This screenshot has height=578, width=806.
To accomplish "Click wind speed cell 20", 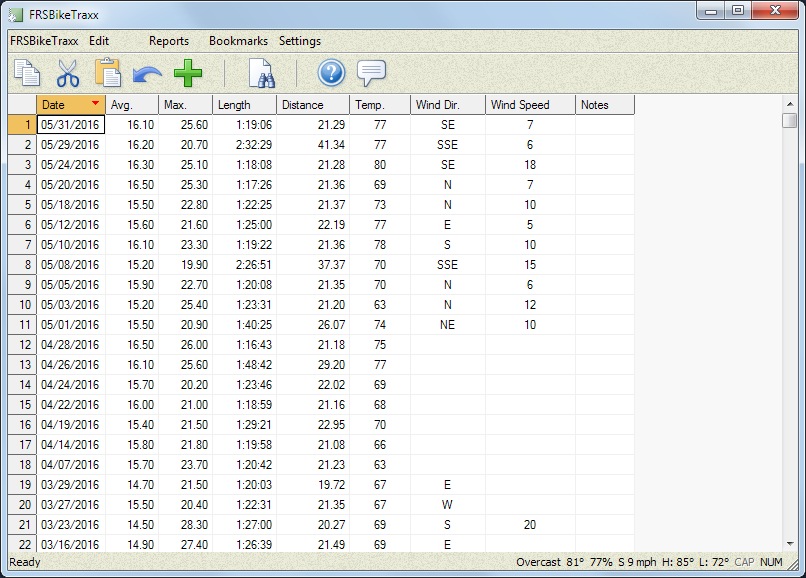I will click(x=530, y=525).
